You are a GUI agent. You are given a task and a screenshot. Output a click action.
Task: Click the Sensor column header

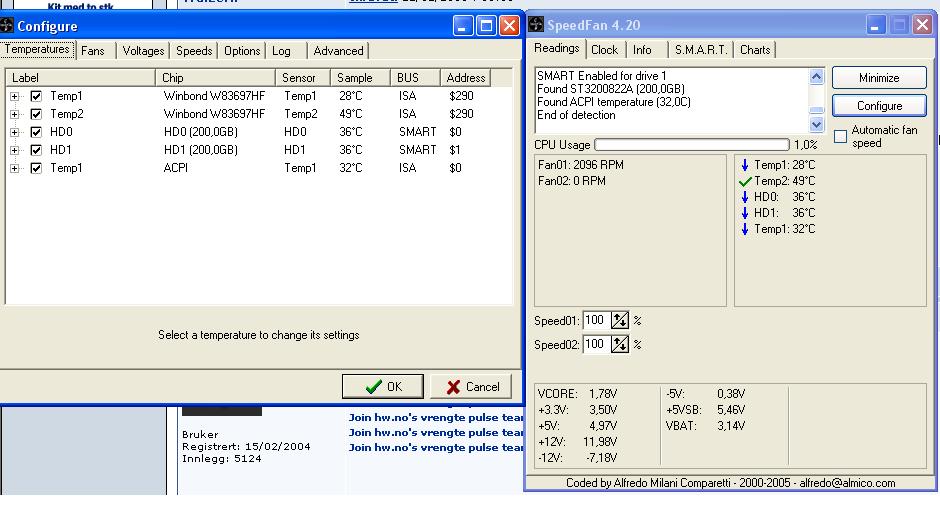click(303, 78)
